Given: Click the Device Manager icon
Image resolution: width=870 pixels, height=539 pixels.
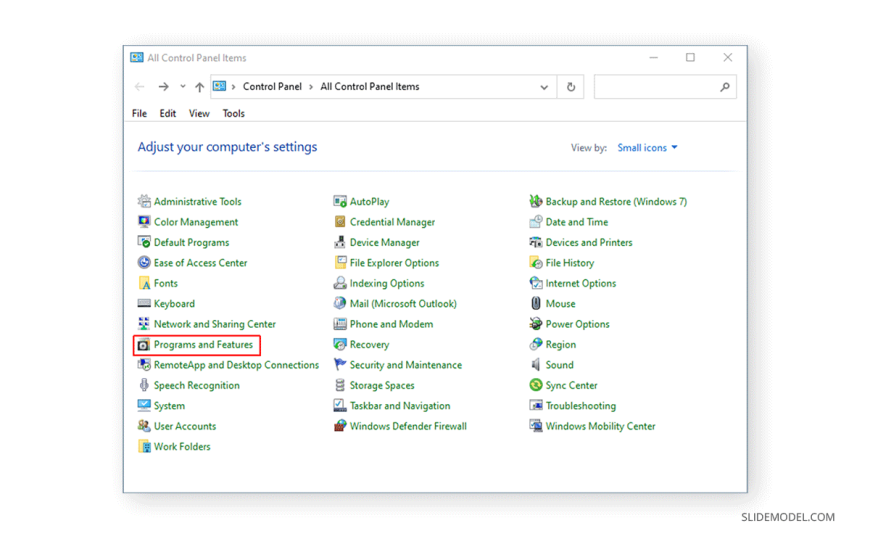Looking at the screenshot, I should pos(340,242).
